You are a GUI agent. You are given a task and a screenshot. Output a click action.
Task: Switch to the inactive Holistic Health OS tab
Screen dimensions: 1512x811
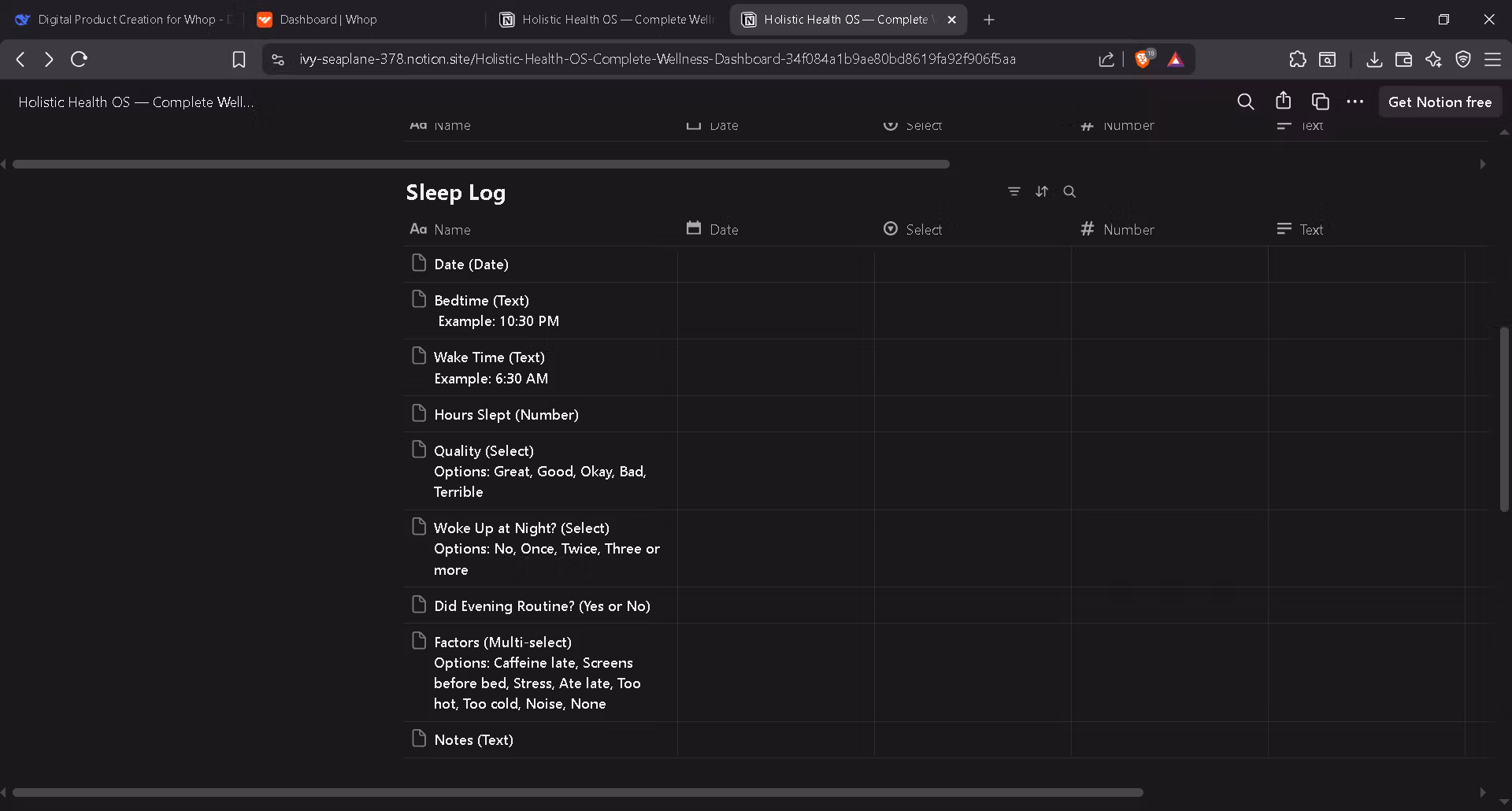click(x=608, y=20)
